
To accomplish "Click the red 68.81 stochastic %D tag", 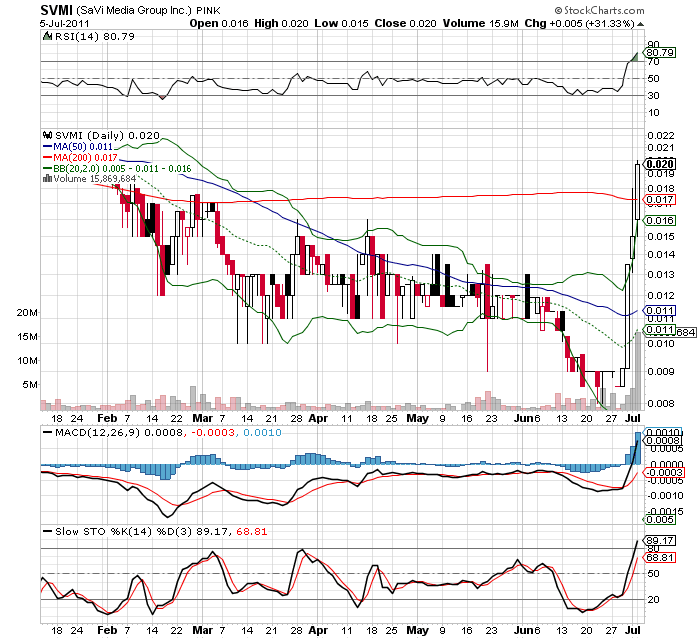I will (660, 558).
